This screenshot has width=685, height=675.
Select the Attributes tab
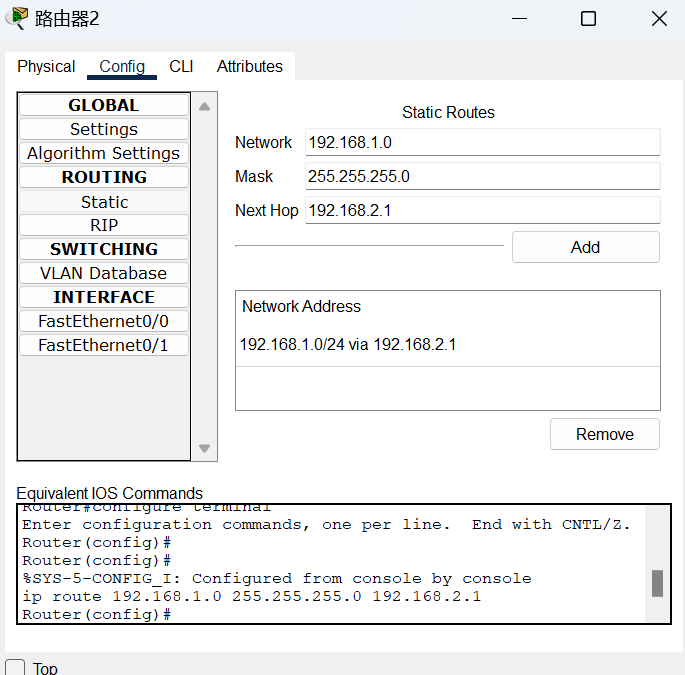249,66
